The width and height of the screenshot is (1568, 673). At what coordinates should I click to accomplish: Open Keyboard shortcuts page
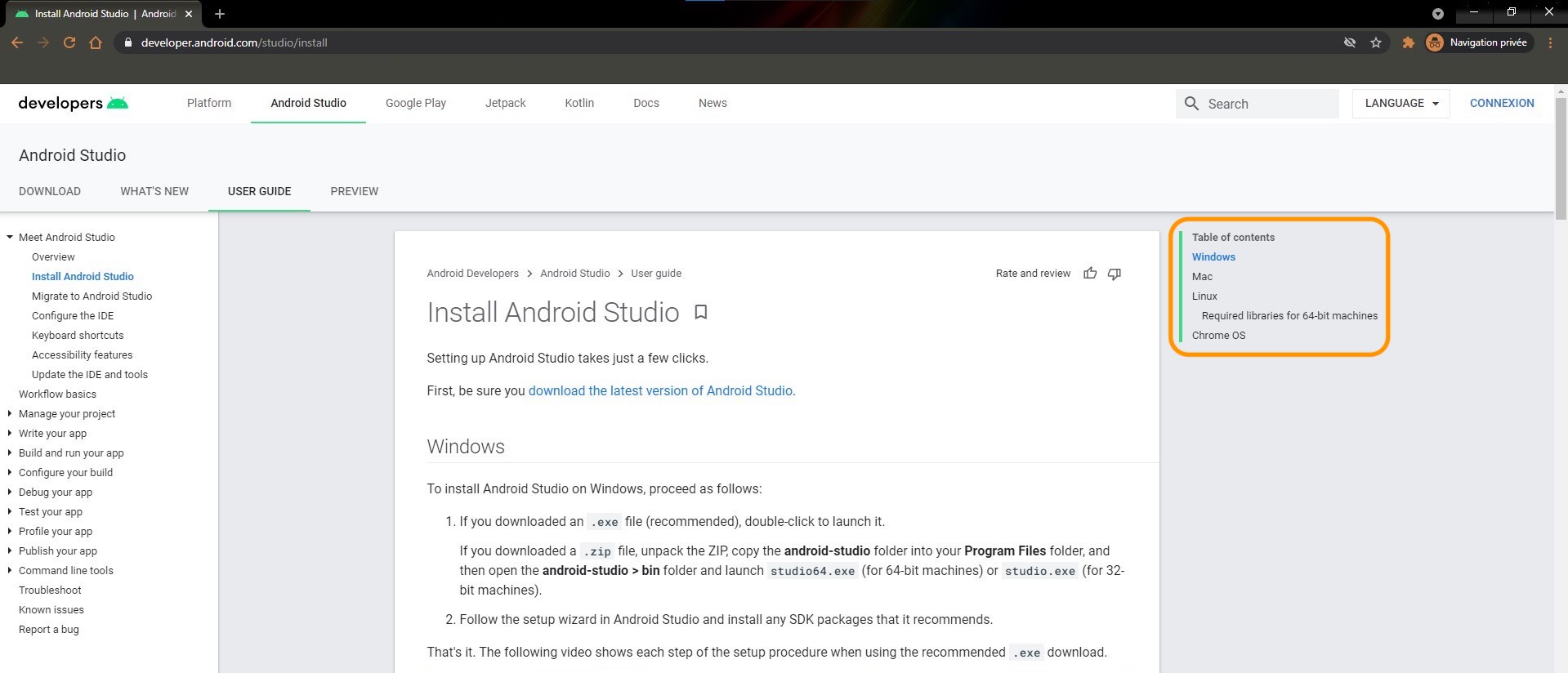pos(78,335)
